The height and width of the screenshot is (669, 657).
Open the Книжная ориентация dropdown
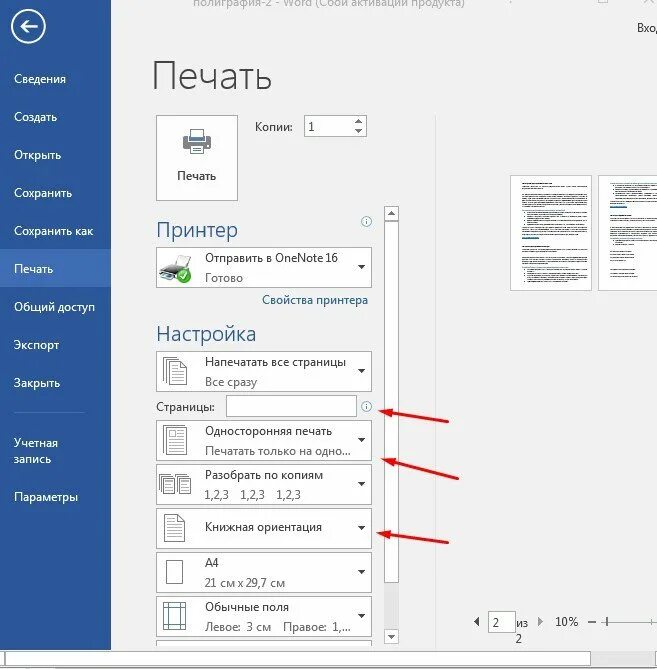264,528
